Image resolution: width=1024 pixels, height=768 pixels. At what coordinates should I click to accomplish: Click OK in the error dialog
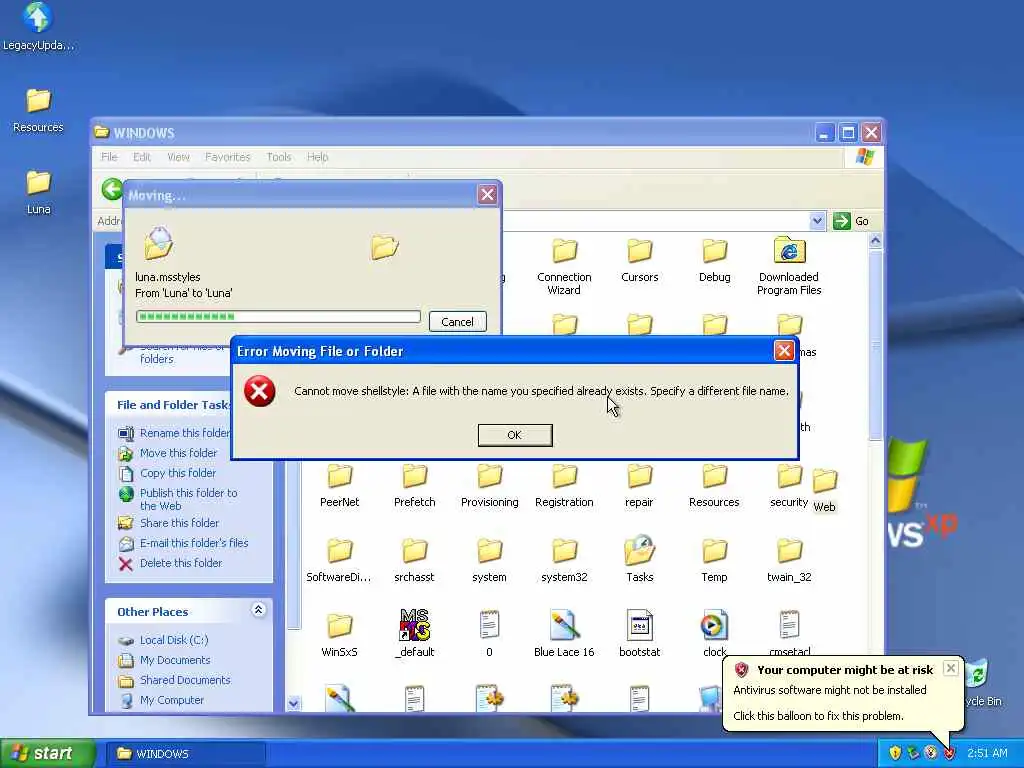click(x=515, y=435)
